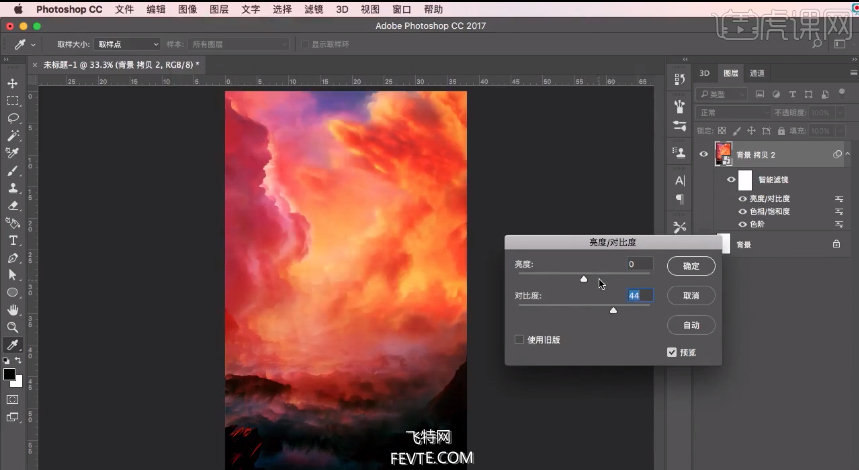Lock all layer attributes icon
This screenshot has height=470, width=859.
point(781,131)
